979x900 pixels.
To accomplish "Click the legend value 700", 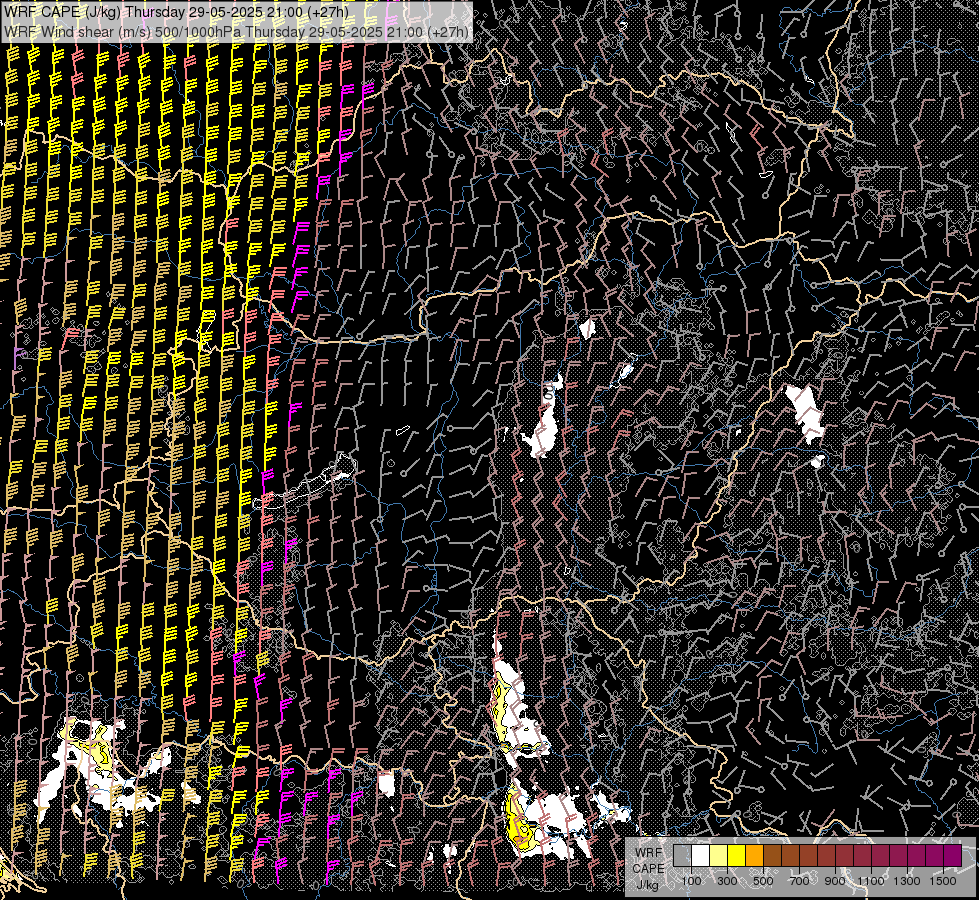I will [799, 881].
